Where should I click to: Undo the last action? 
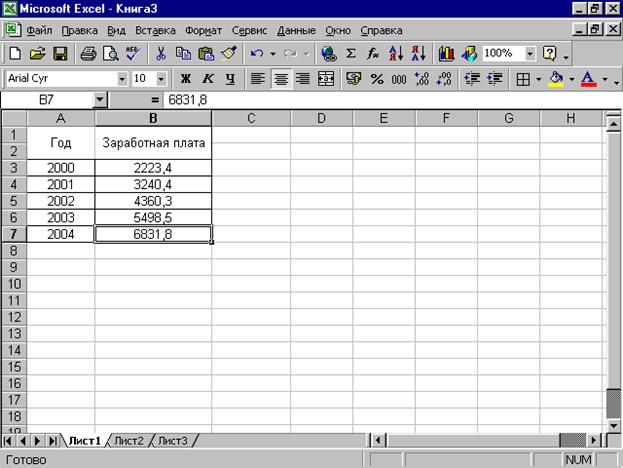(x=257, y=53)
